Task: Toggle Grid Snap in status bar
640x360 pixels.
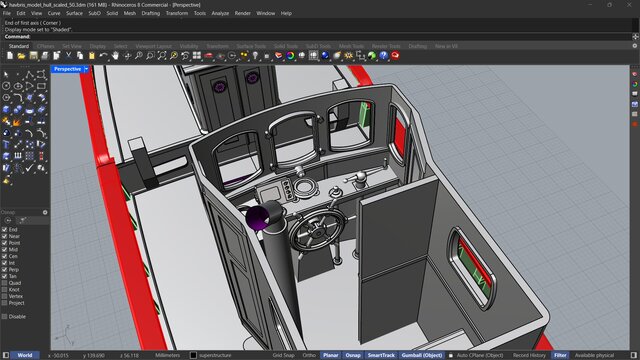Action: [x=283, y=356]
